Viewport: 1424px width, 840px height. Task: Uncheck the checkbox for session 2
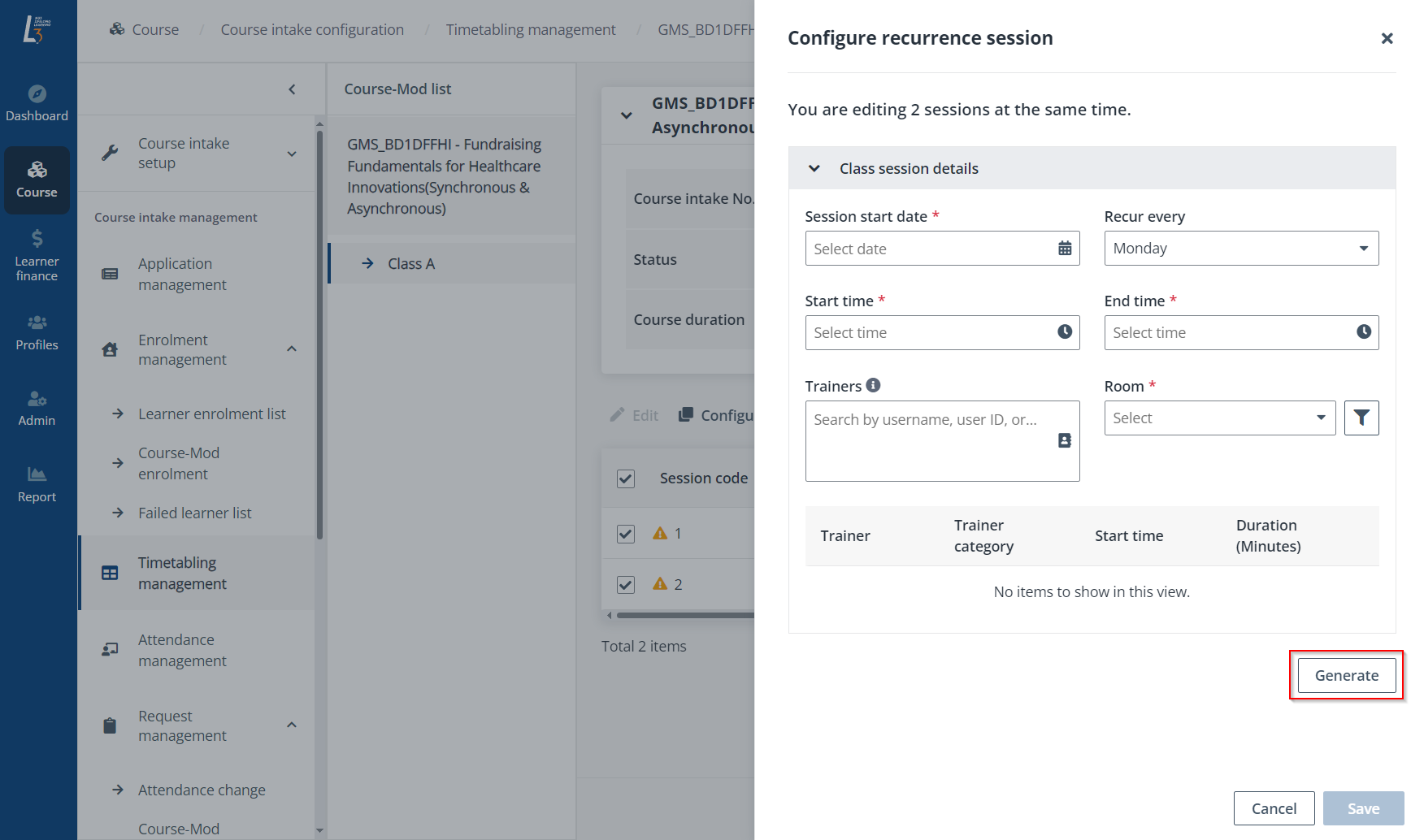(x=625, y=584)
